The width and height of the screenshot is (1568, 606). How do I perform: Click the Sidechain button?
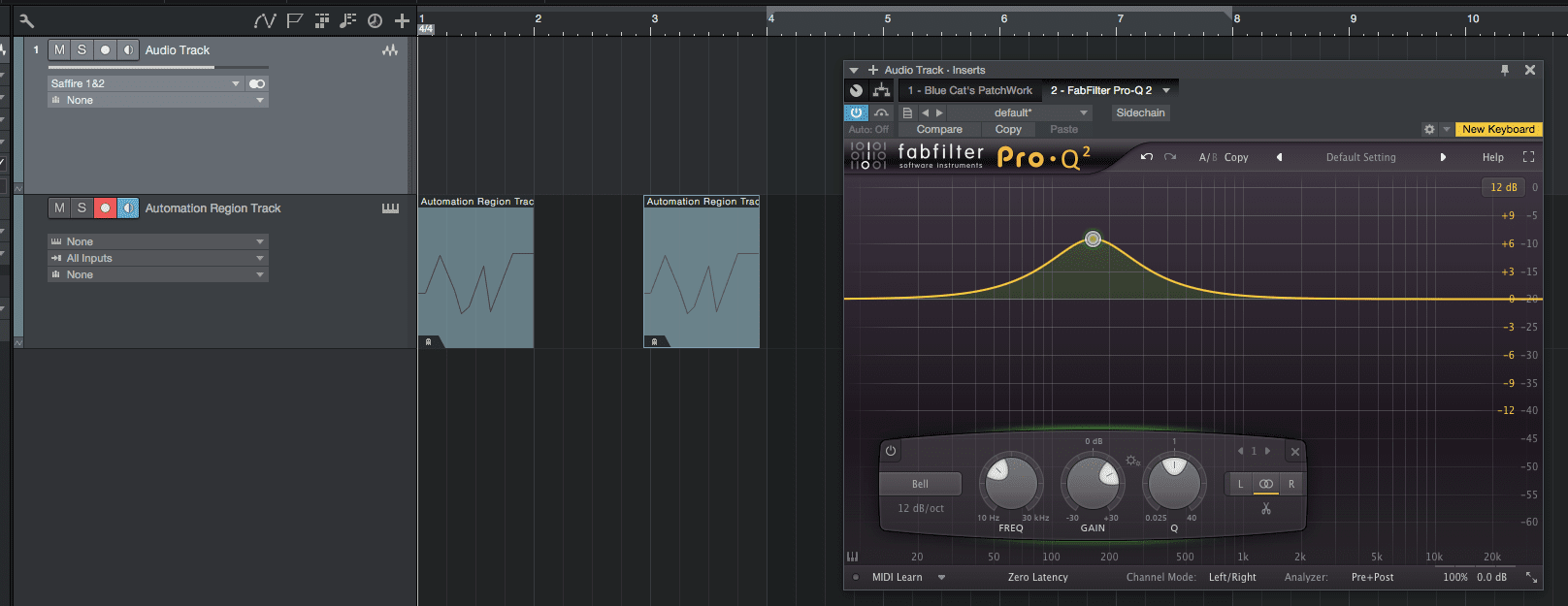pyautogui.click(x=1140, y=112)
